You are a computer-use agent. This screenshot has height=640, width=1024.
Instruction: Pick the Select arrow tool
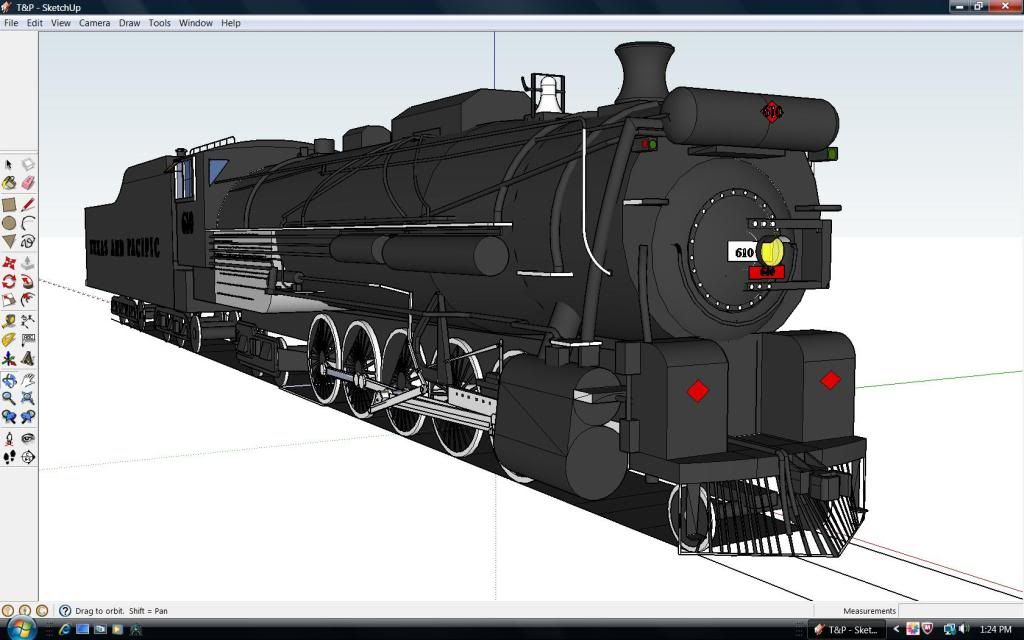pos(8,165)
